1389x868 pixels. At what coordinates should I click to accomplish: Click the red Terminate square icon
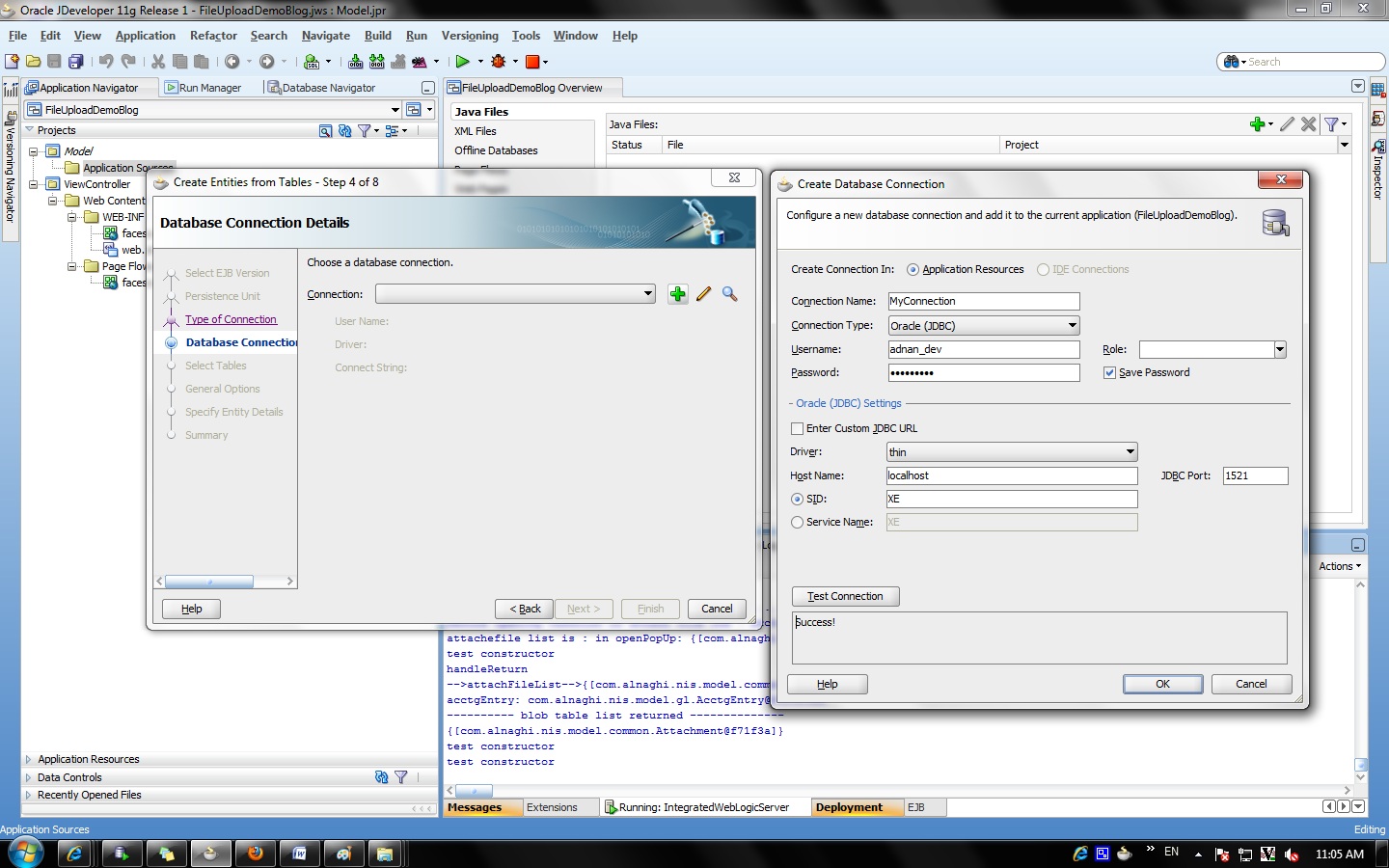531,62
